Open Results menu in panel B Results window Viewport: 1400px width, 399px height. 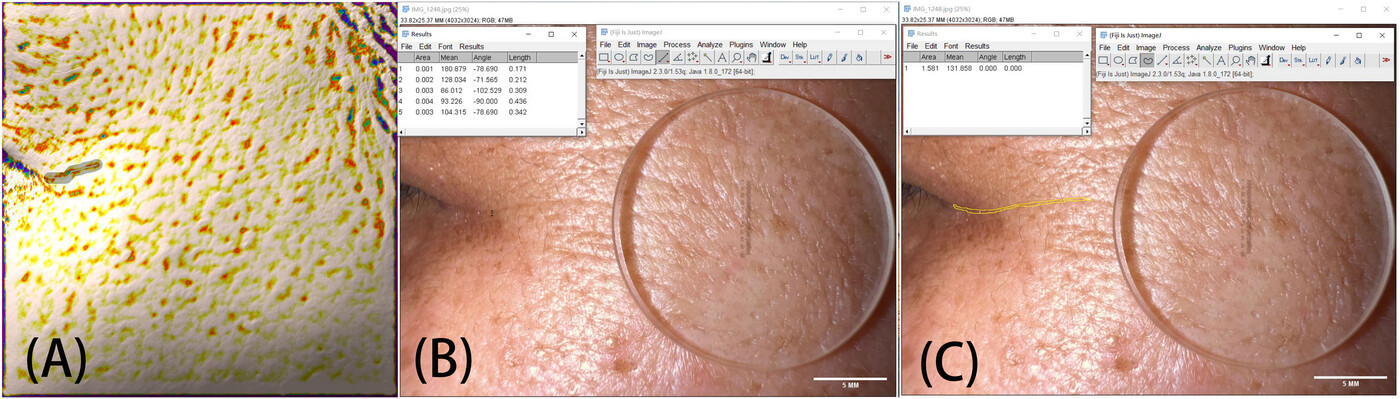[x=472, y=46]
